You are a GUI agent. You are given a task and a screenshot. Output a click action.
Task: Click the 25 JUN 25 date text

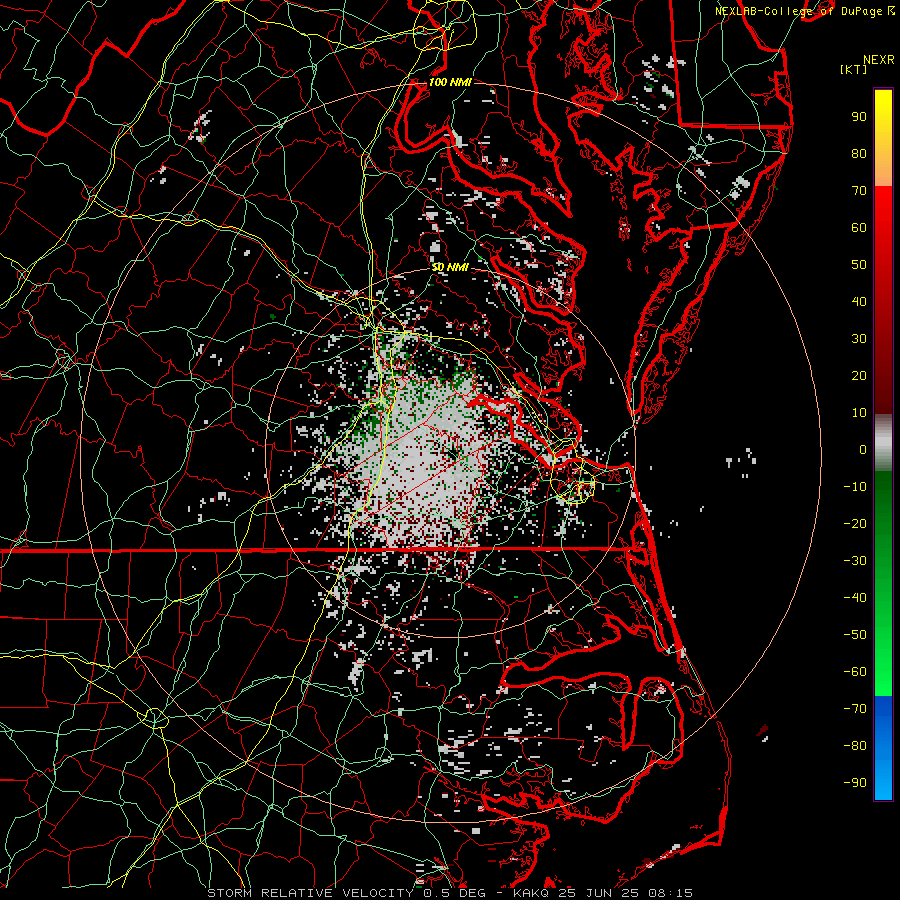(x=599, y=893)
